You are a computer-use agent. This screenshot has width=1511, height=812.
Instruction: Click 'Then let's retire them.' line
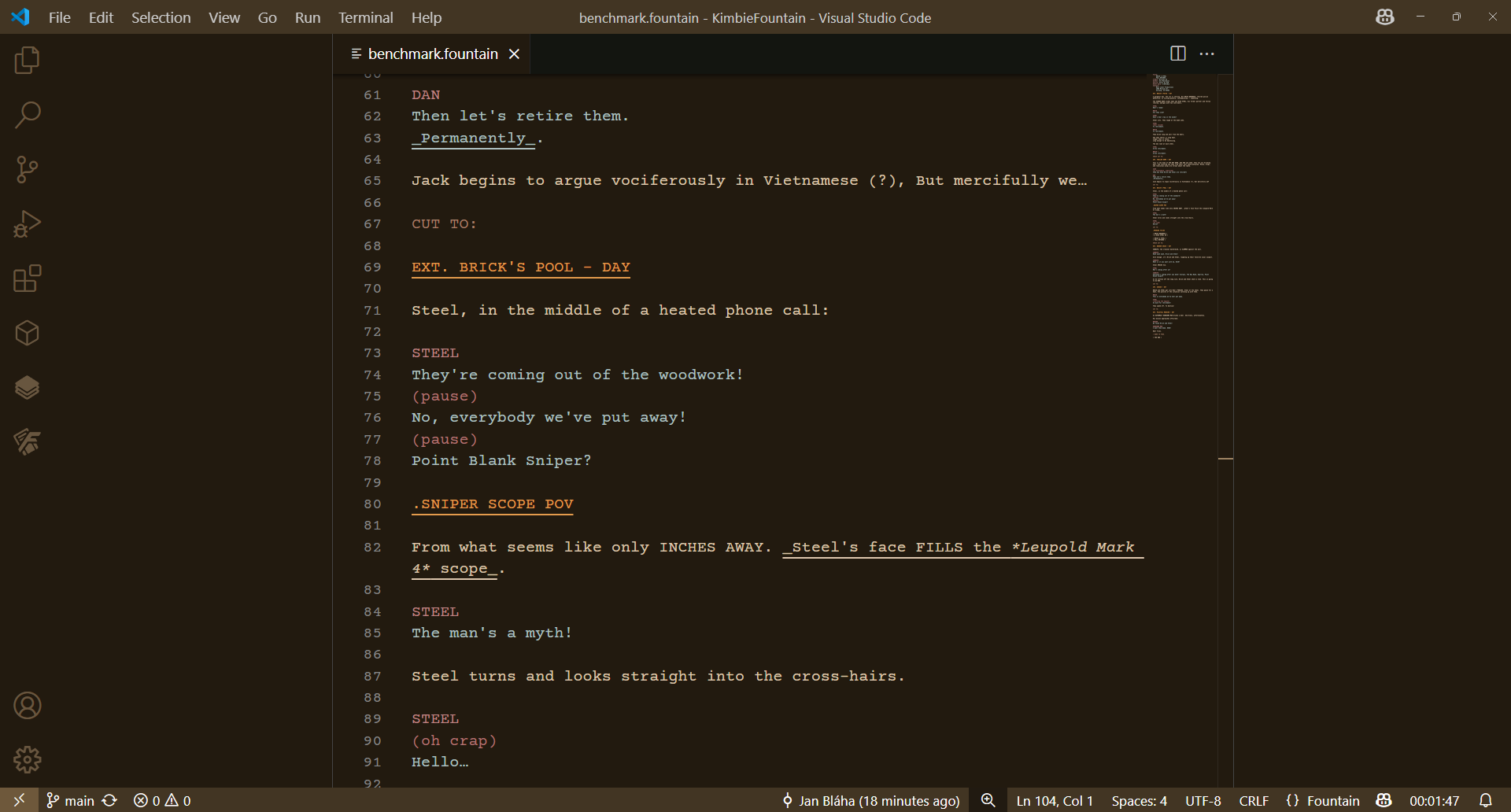pyautogui.click(x=520, y=116)
